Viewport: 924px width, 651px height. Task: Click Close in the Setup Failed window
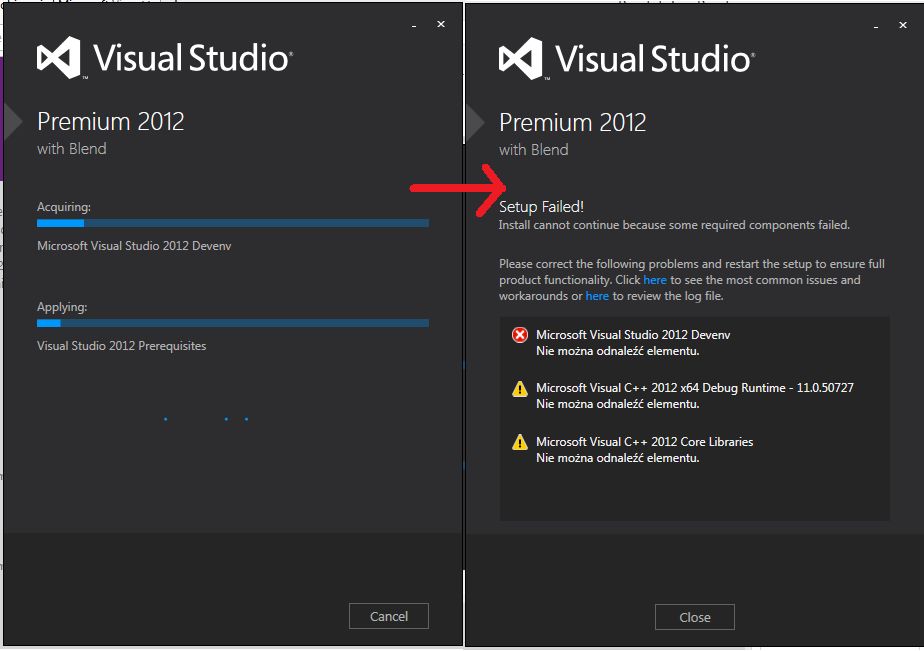click(x=695, y=617)
